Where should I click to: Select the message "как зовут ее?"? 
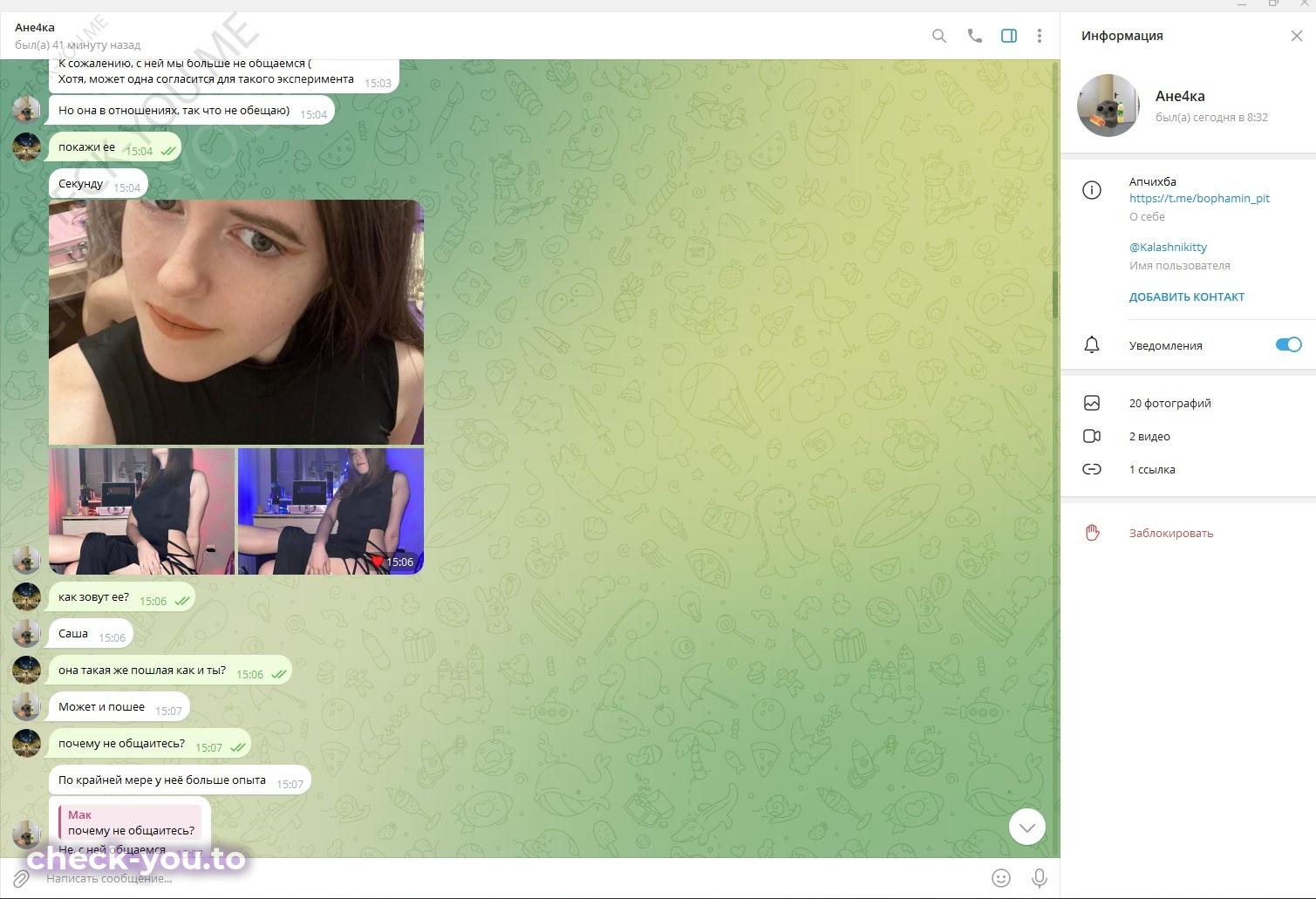(122, 597)
